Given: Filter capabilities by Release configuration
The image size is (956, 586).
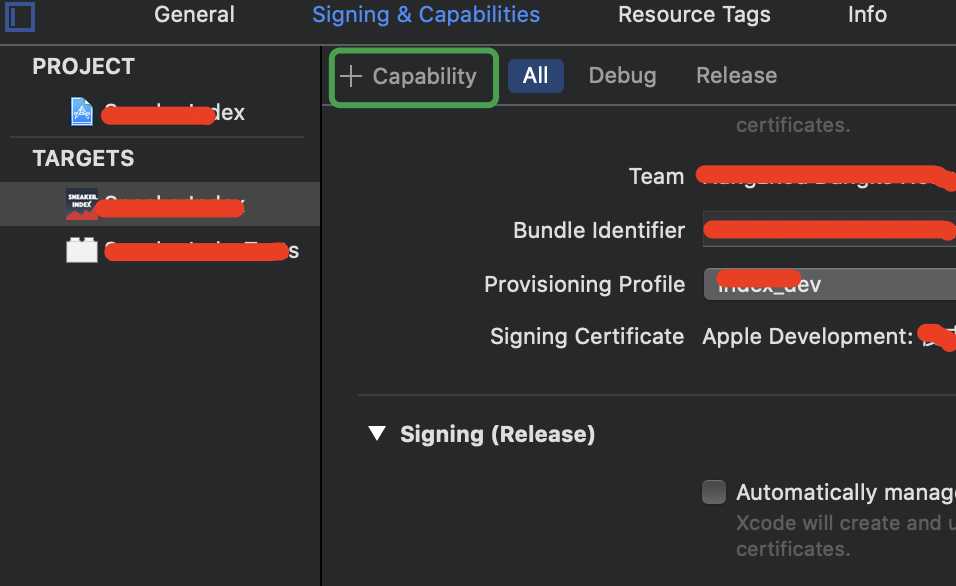Looking at the screenshot, I should [x=737, y=76].
